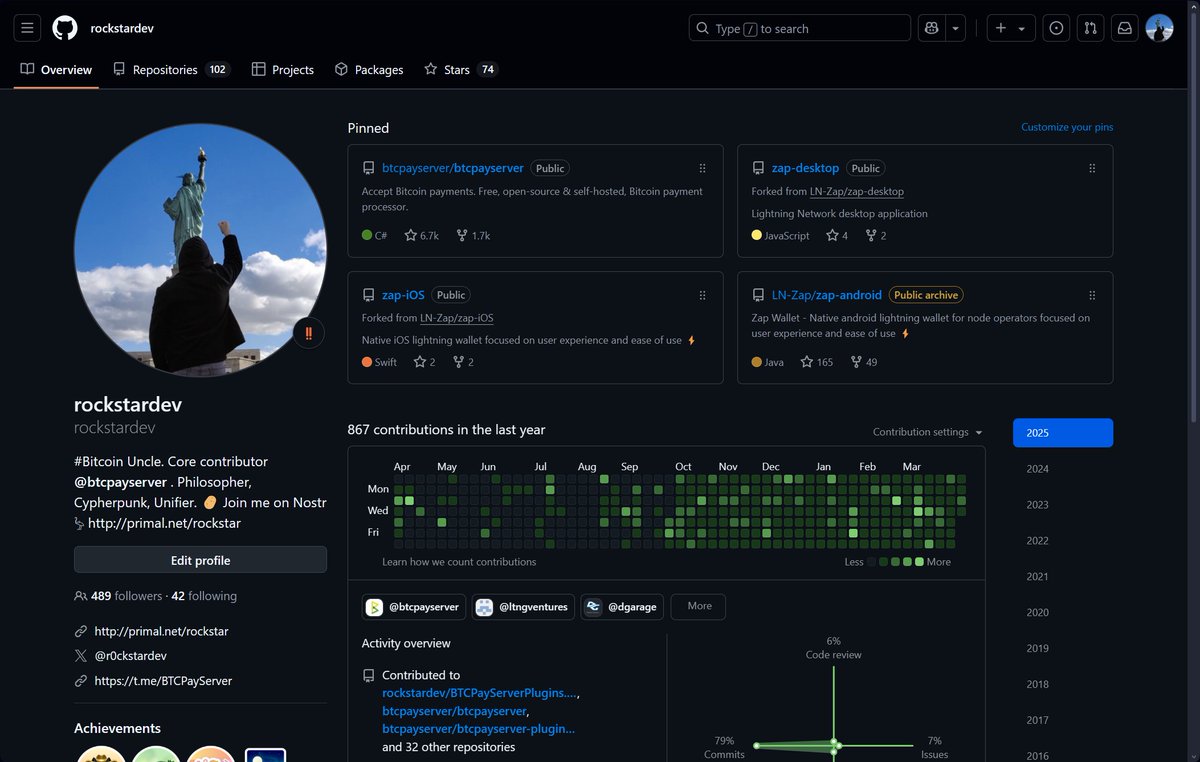Image resolution: width=1200 pixels, height=762 pixels.
Task: Click the @btcpayserver organization badge
Action: coord(414,606)
